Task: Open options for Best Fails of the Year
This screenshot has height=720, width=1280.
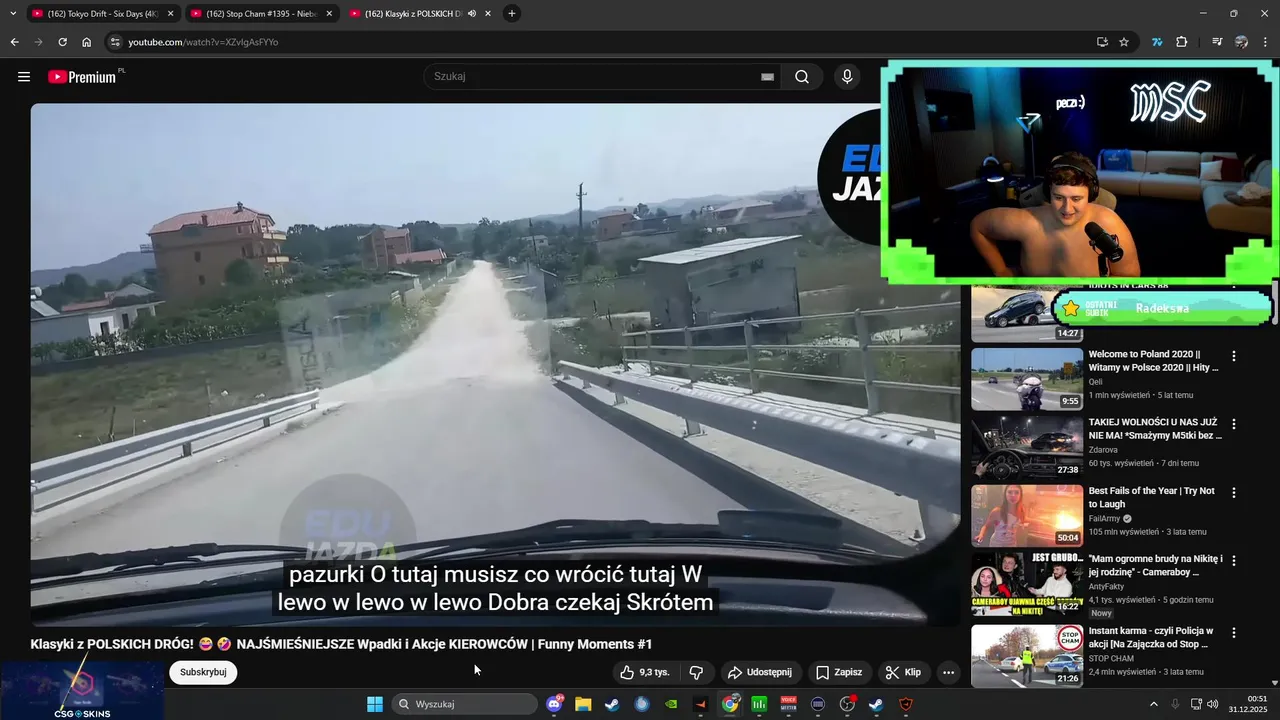Action: 1234,493
